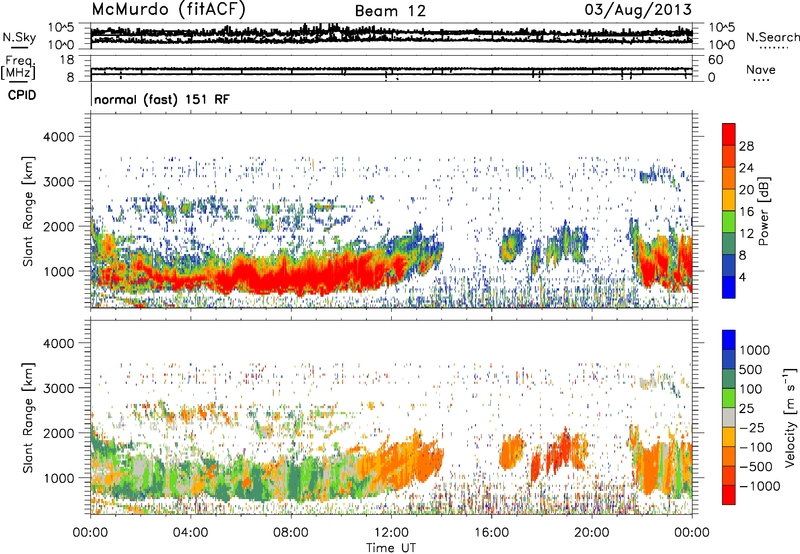Click the 24 label on power colorbar
The height and width of the screenshot is (554, 800).
click(x=746, y=168)
